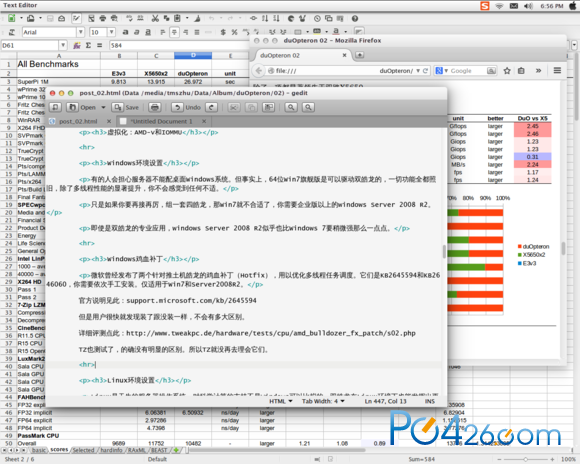Switch to the basic sheet tab
The height and width of the screenshot is (464, 580).
(x=38, y=450)
